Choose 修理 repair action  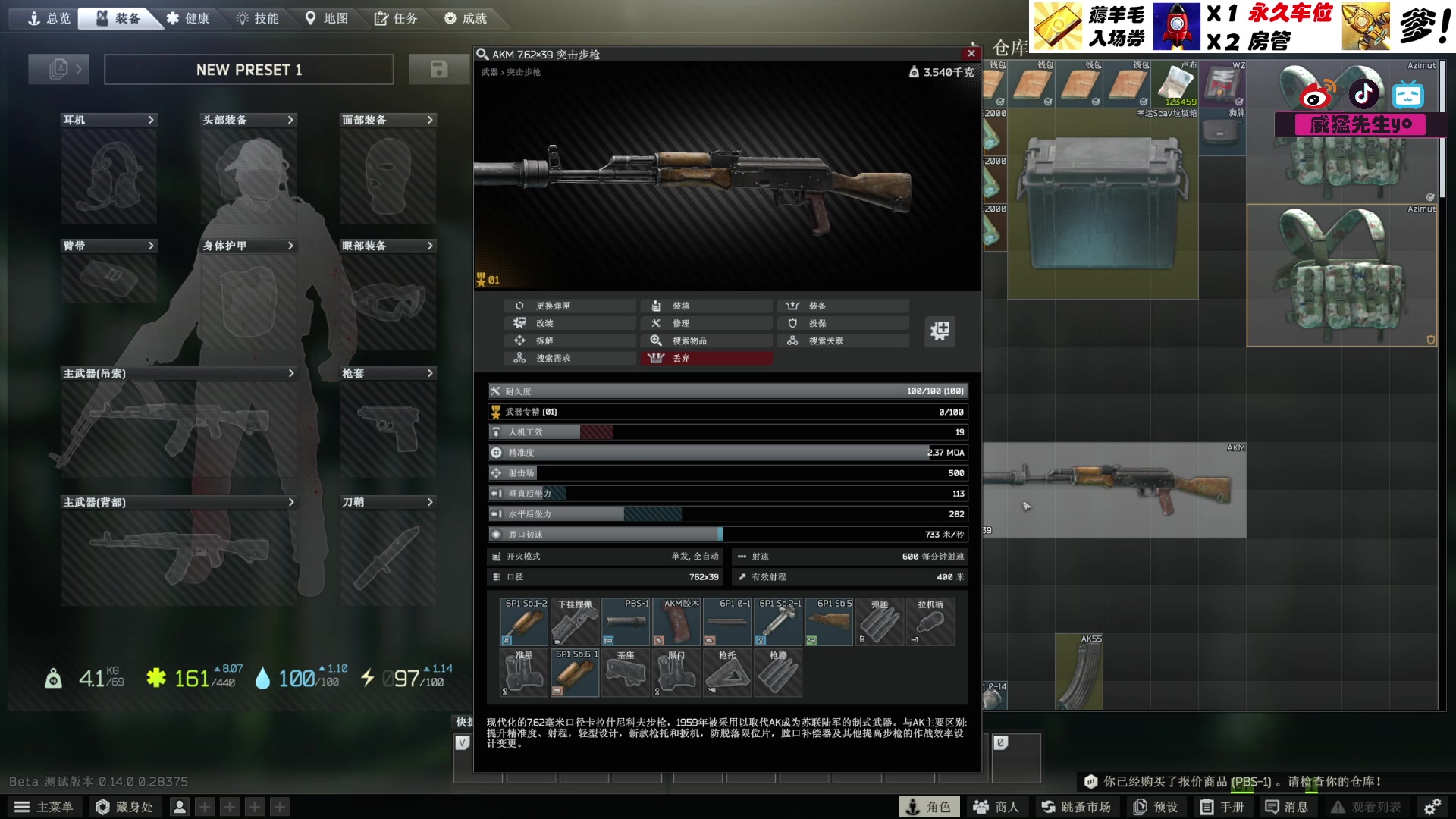tap(707, 323)
